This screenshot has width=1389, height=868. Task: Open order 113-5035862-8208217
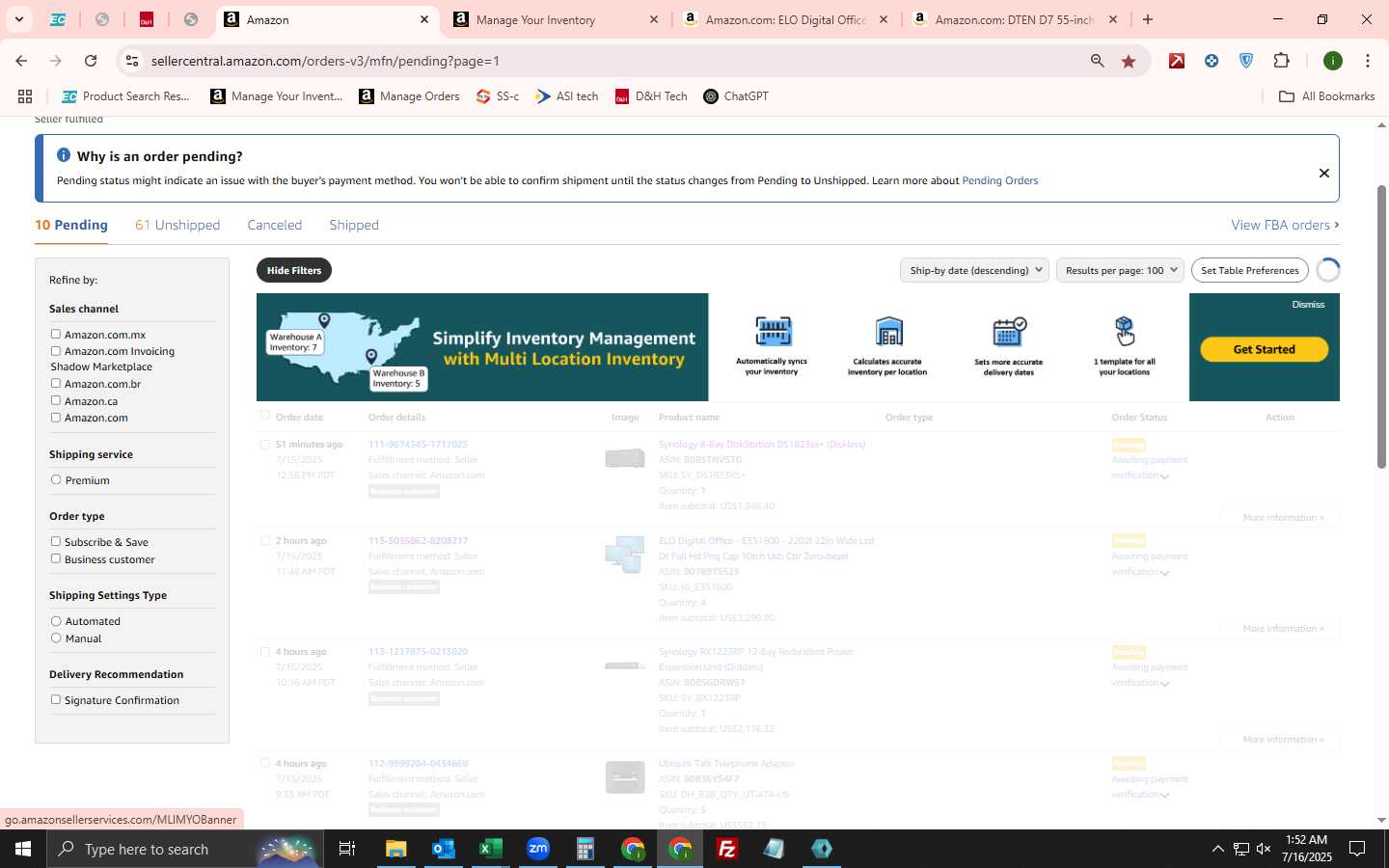(x=418, y=541)
